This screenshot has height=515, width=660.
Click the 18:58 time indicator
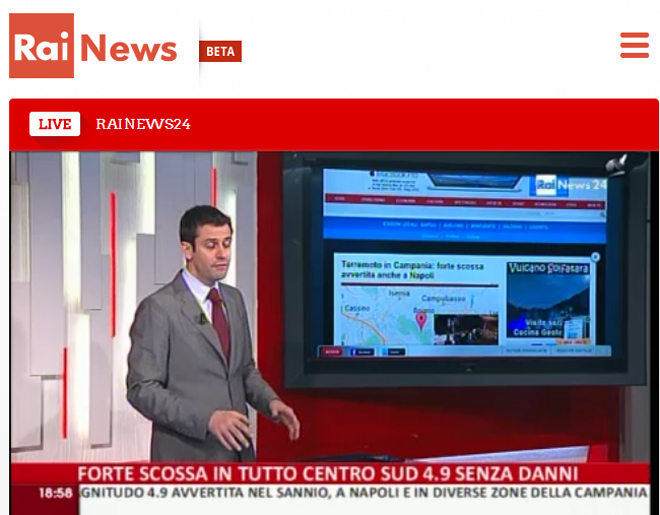click(55, 493)
